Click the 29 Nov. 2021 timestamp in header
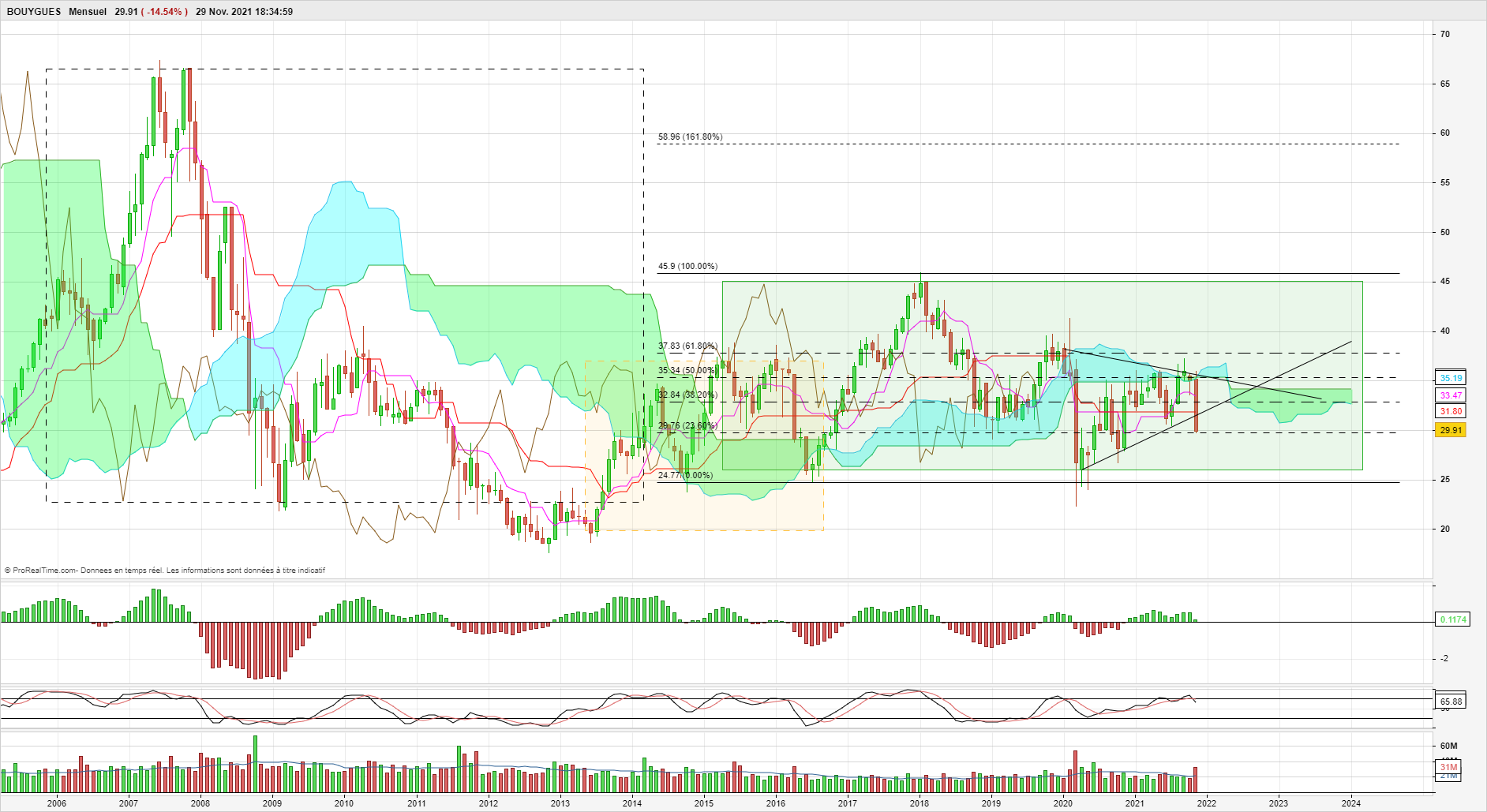1487x812 pixels. point(245,12)
